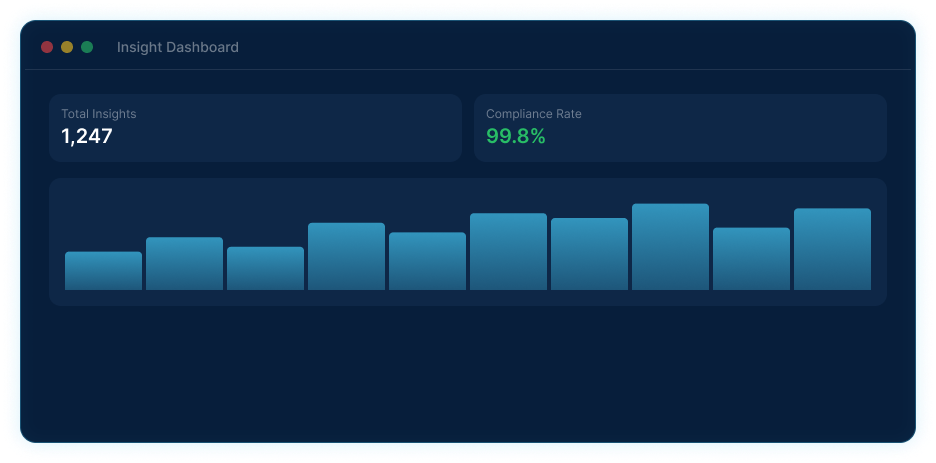Click the third chart bar from left
This screenshot has height=463, width=936.
(x=265, y=269)
